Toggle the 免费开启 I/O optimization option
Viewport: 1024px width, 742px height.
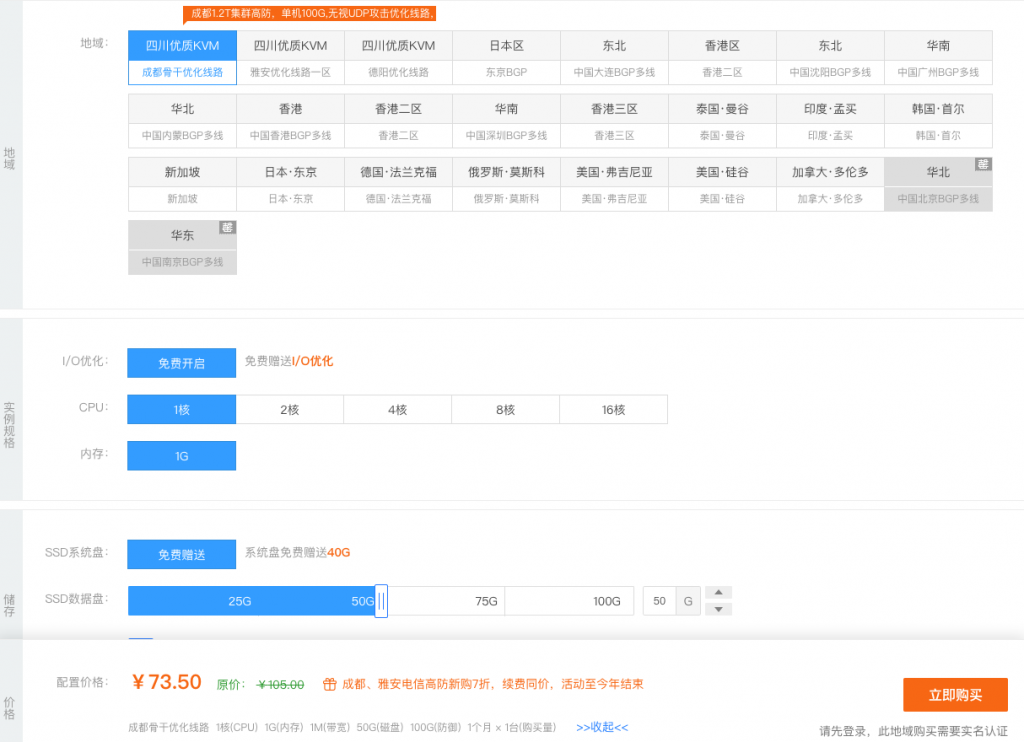[x=182, y=363]
